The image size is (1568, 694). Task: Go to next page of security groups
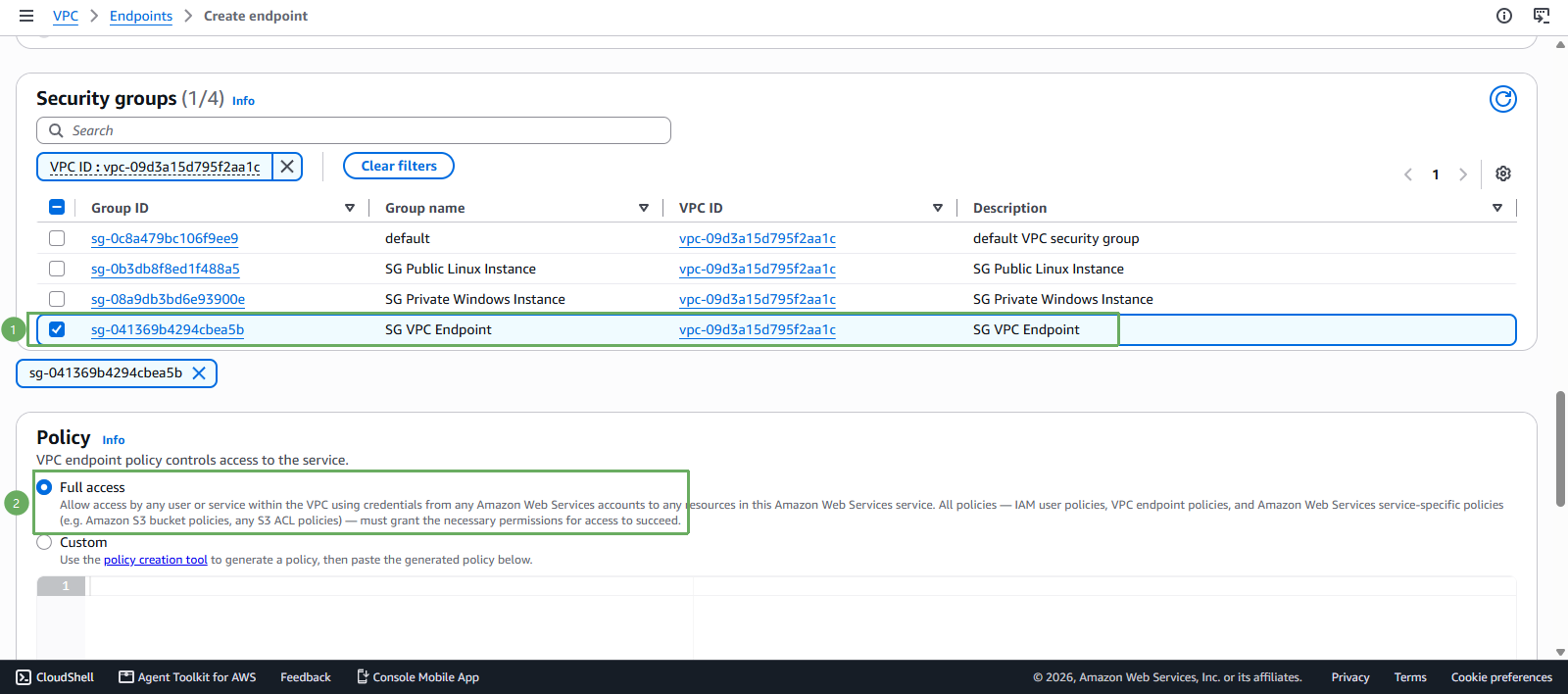pyautogui.click(x=1463, y=174)
